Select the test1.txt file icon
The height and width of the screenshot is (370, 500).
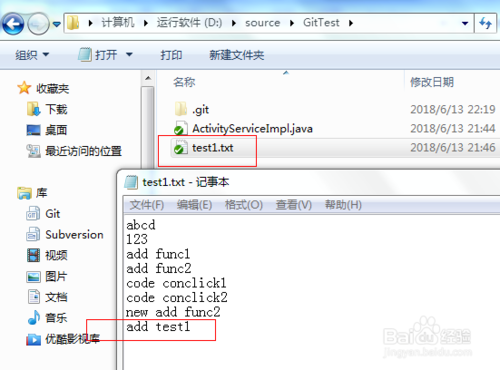pos(180,147)
